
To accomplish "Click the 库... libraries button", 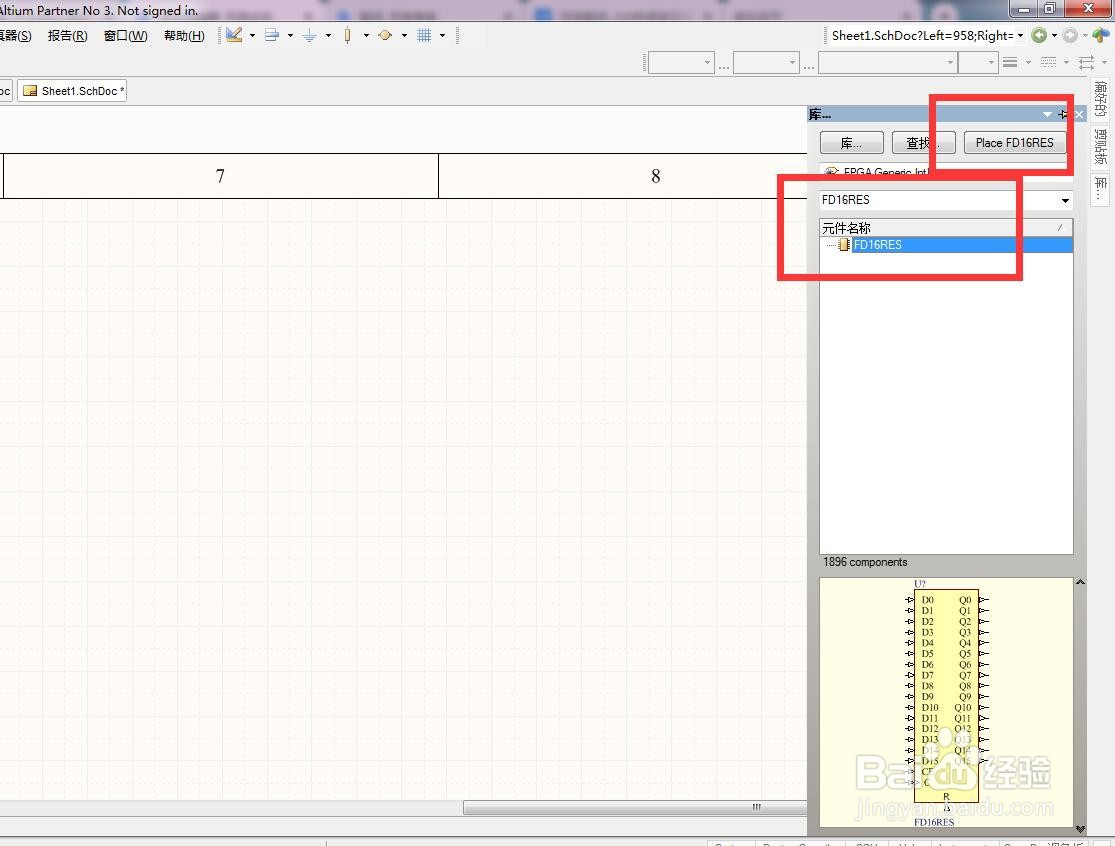I will 851,143.
